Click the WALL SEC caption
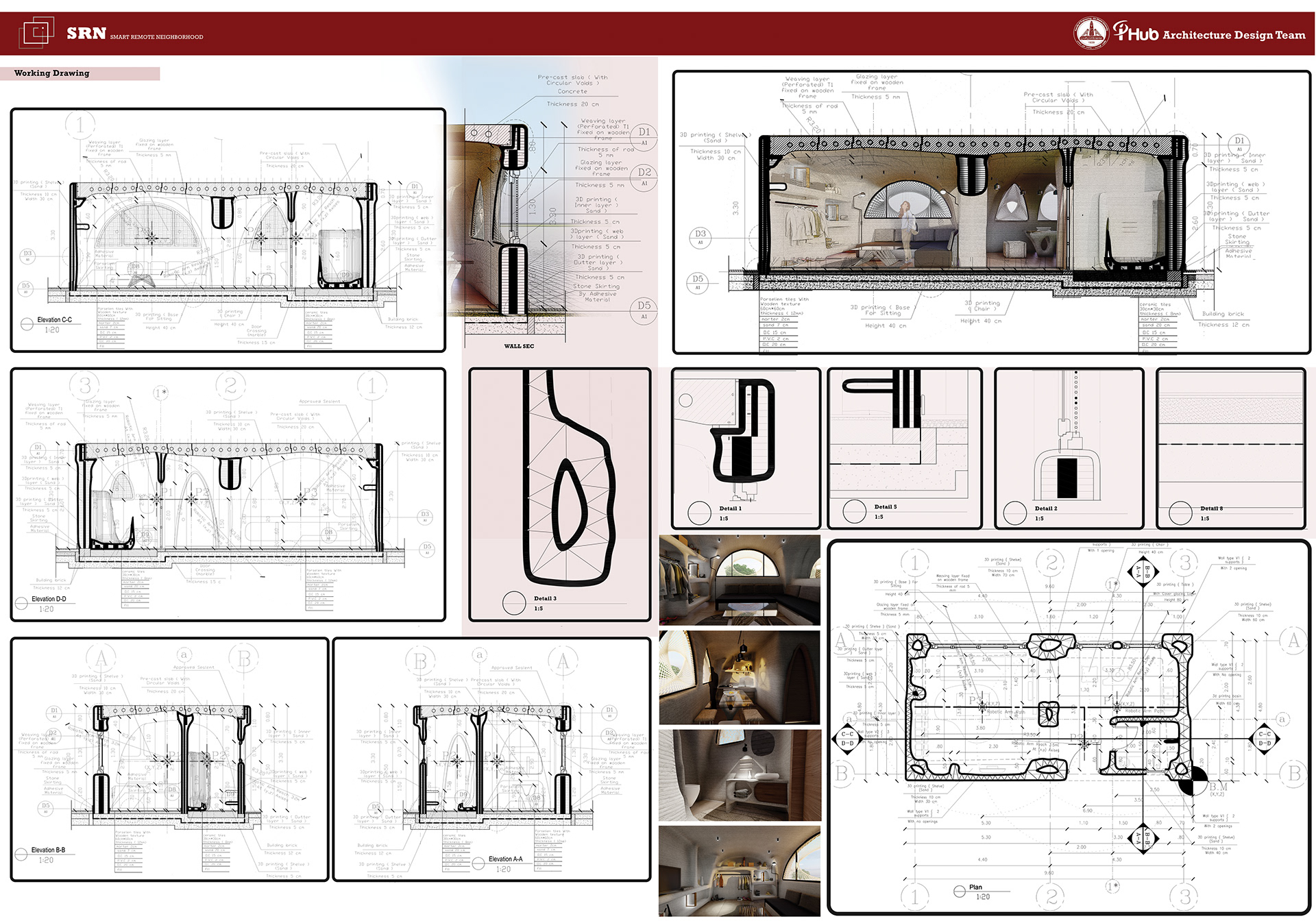Image resolution: width=1316 pixels, height=921 pixels. tap(519, 346)
